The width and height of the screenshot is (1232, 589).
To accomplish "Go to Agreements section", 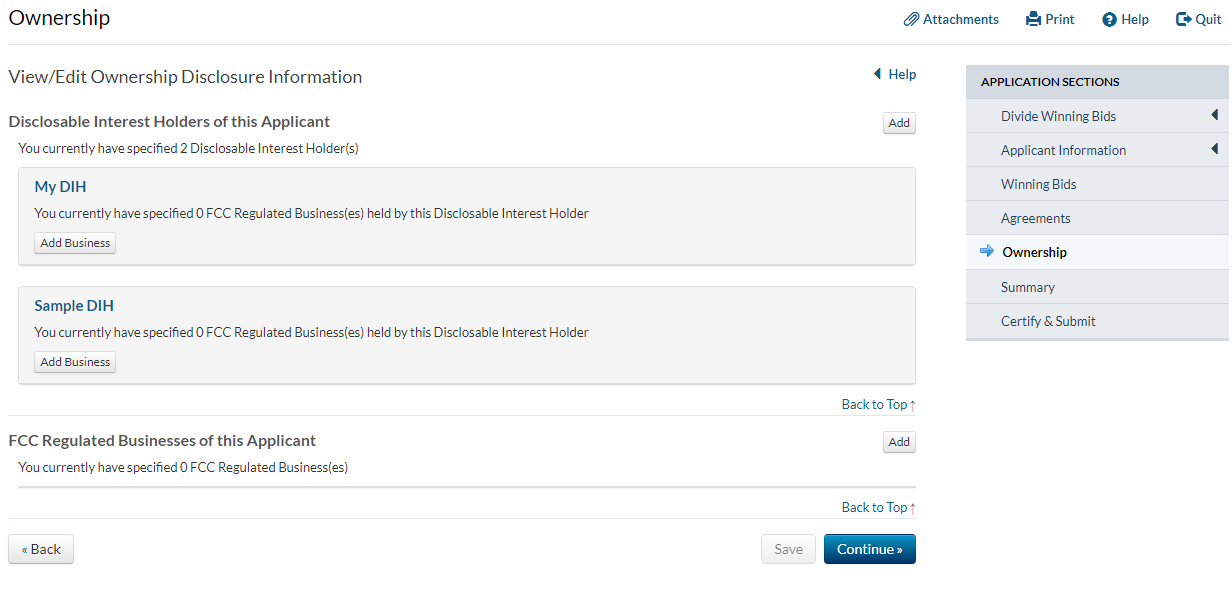I will coord(1035,218).
